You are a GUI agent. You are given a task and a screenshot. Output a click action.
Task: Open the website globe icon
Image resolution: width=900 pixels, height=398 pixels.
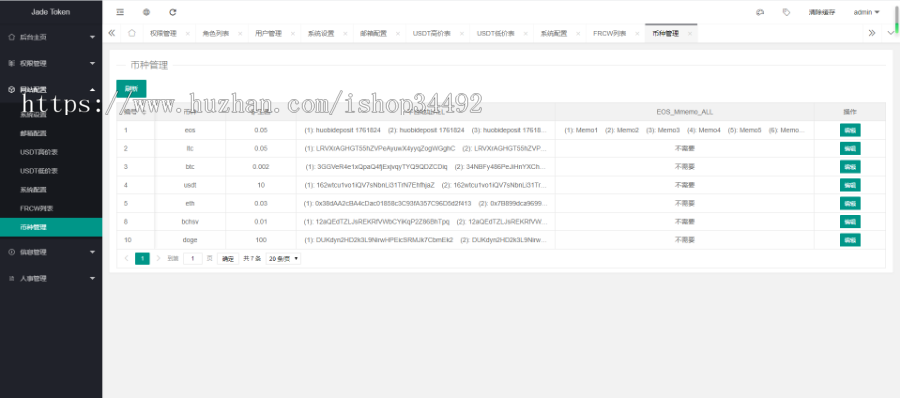(x=146, y=12)
